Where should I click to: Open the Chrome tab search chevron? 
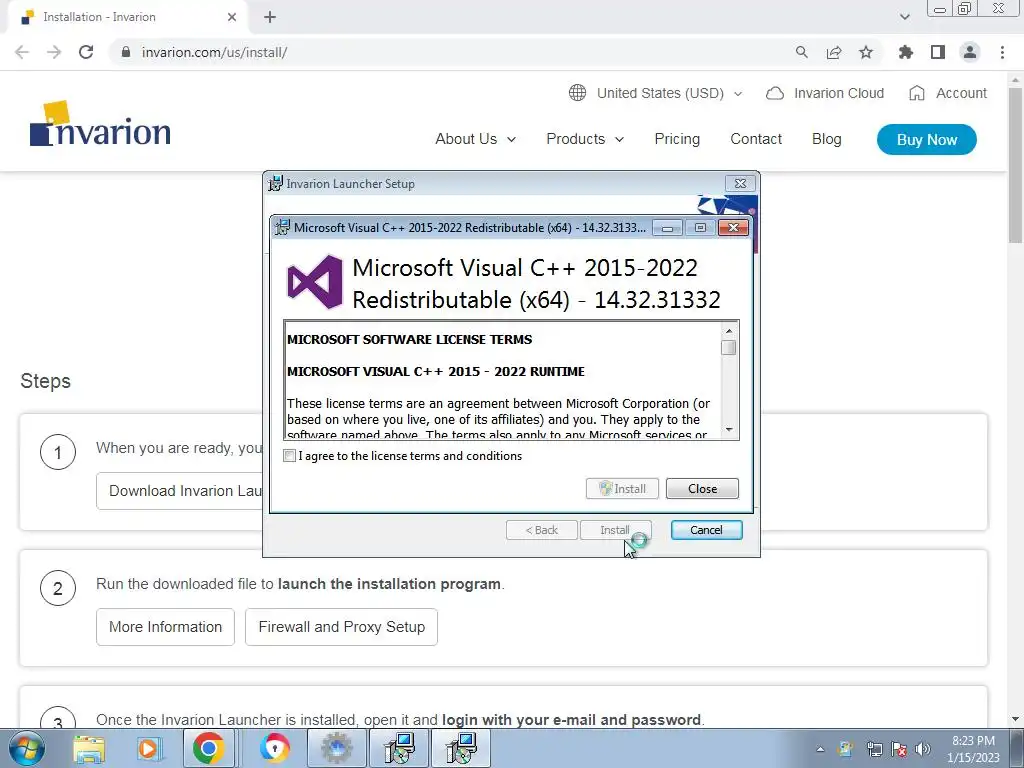(904, 17)
